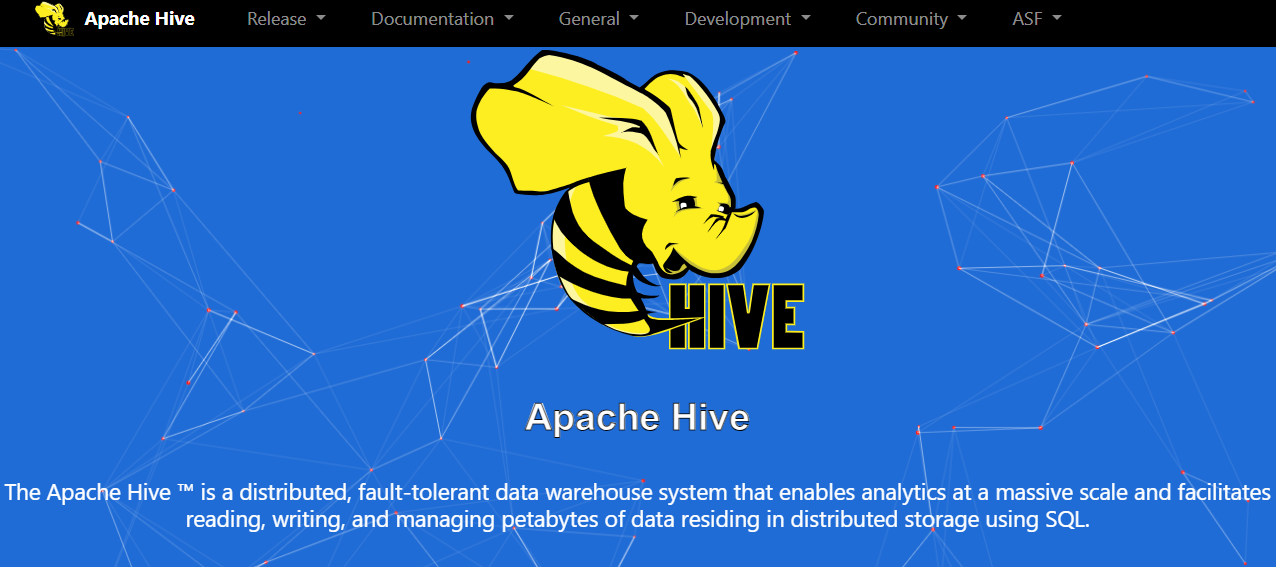The image size is (1276, 567).
Task: Click the trademark symbol after Apache Hive
Action: tap(184, 492)
